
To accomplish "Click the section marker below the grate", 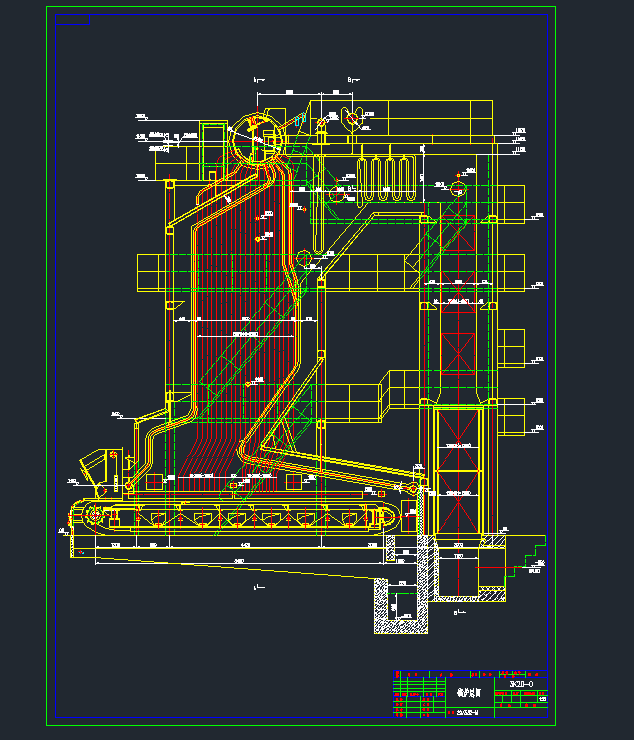I will [x=258, y=587].
